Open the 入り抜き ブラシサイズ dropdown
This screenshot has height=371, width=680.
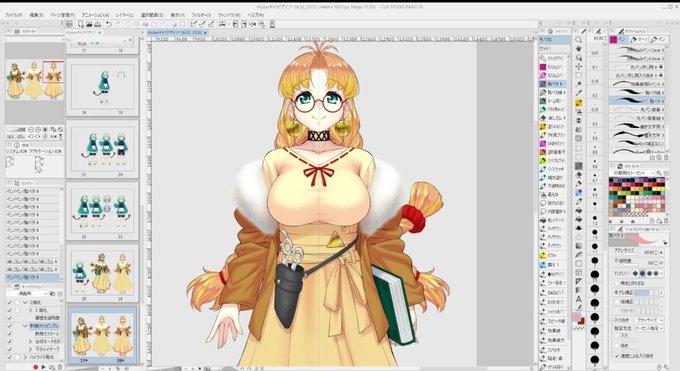(x=648, y=320)
